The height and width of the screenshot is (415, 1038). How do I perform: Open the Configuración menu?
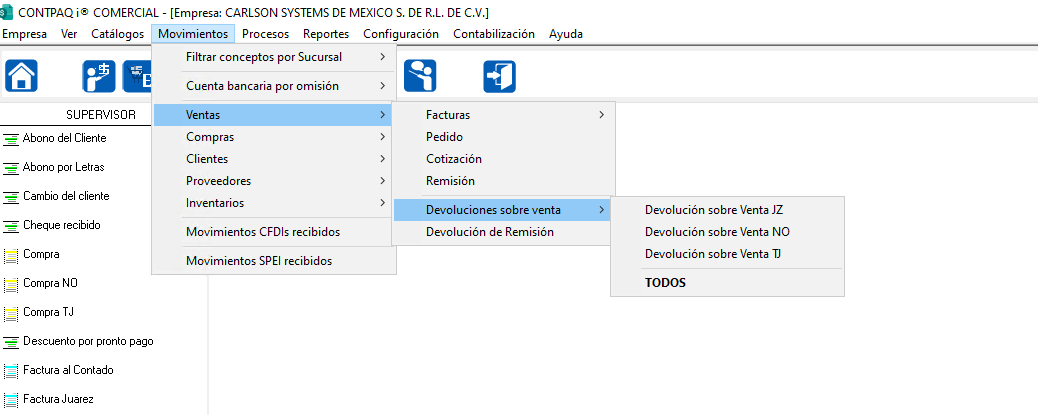(401, 34)
